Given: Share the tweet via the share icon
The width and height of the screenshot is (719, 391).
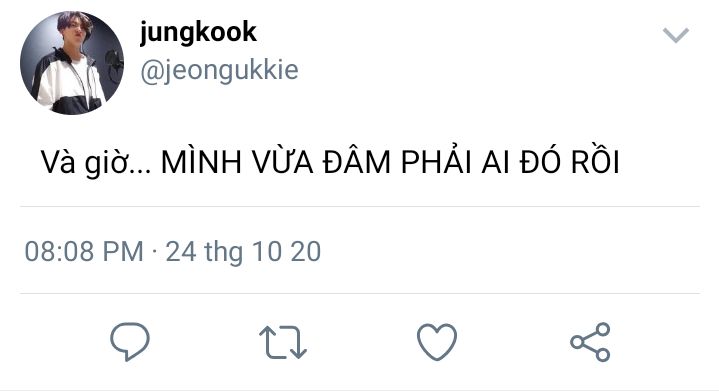Looking at the screenshot, I should [590, 342].
